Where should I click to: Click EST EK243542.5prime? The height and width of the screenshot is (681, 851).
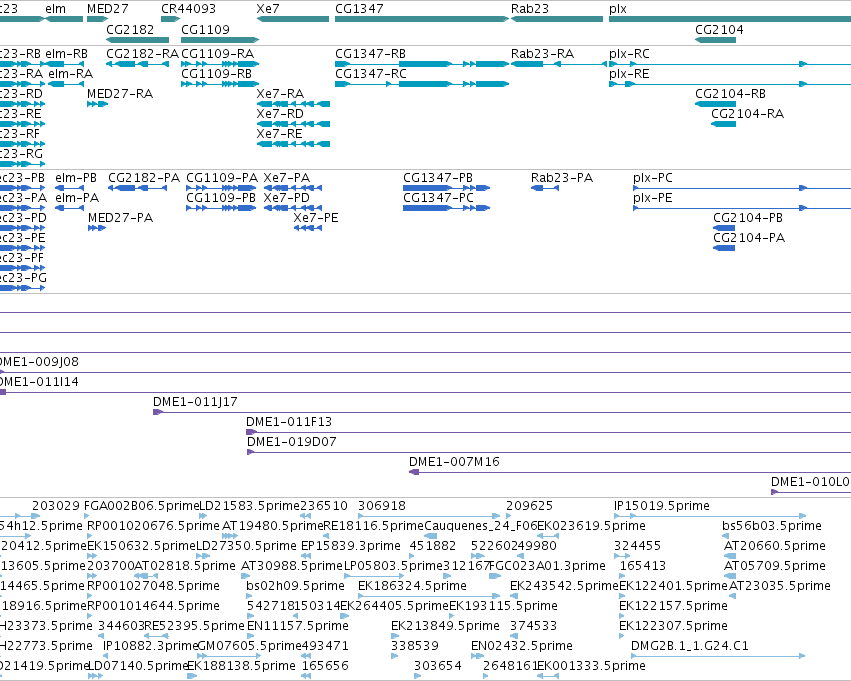513,596
